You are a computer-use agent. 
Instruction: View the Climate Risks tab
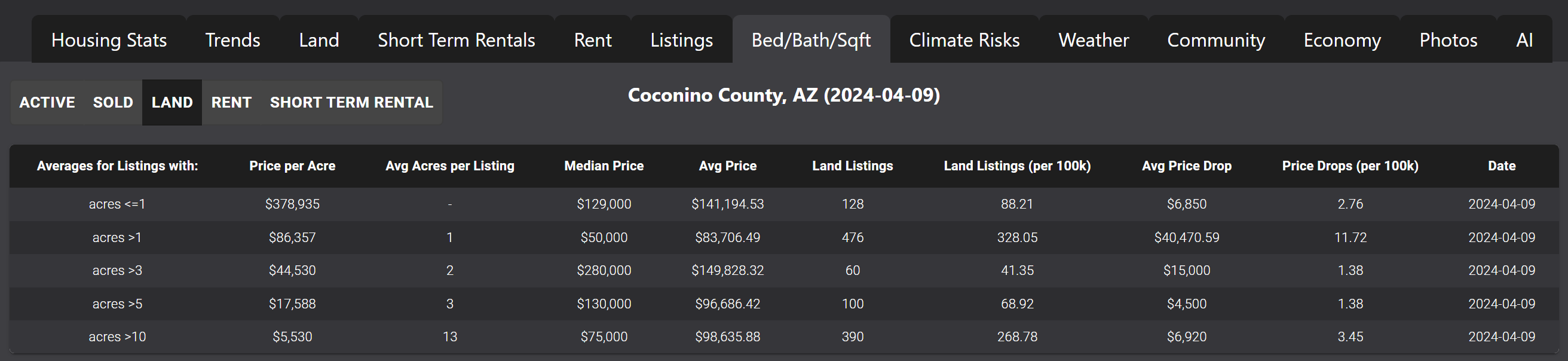[x=965, y=39]
